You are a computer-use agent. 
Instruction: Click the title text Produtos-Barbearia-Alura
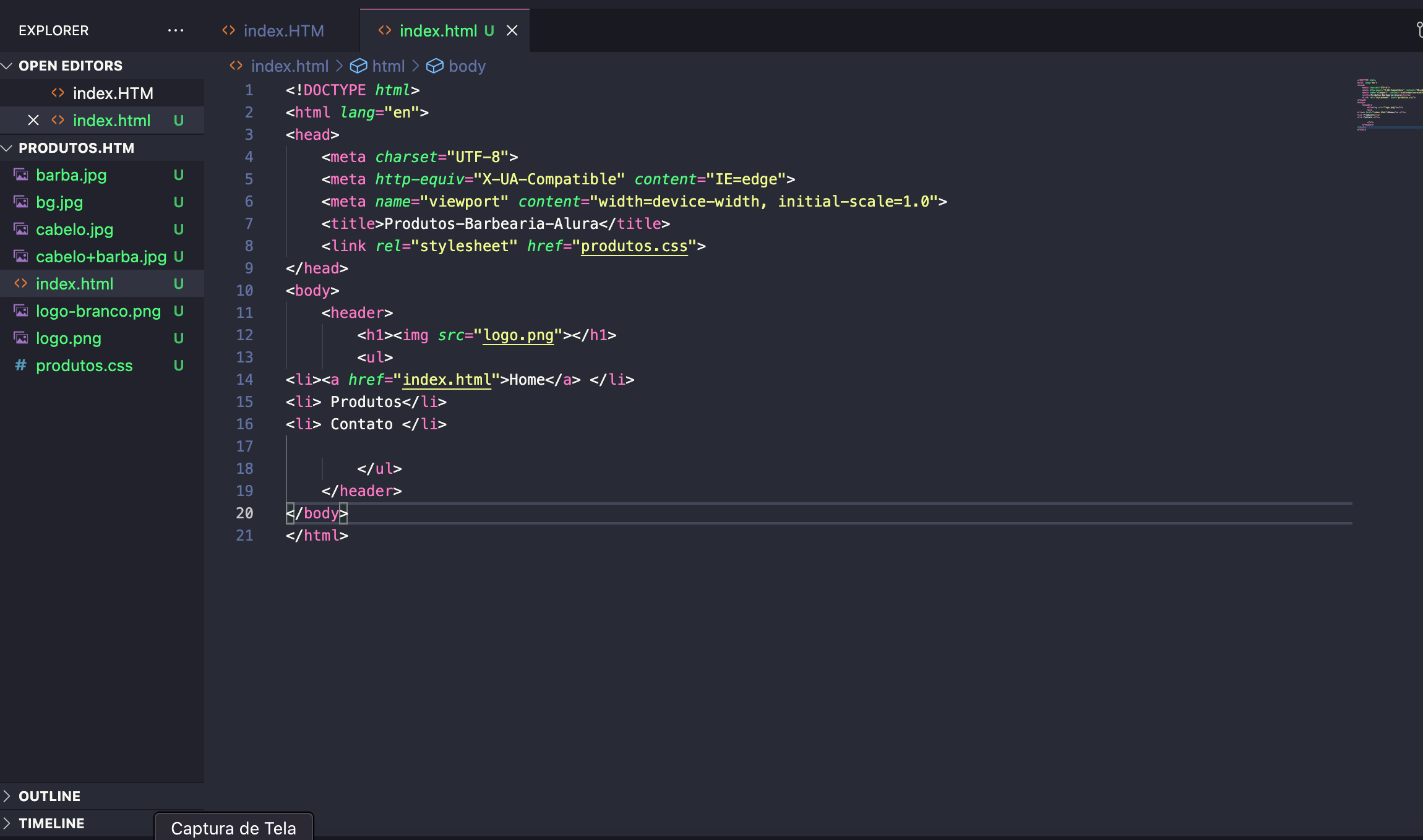coord(491,224)
